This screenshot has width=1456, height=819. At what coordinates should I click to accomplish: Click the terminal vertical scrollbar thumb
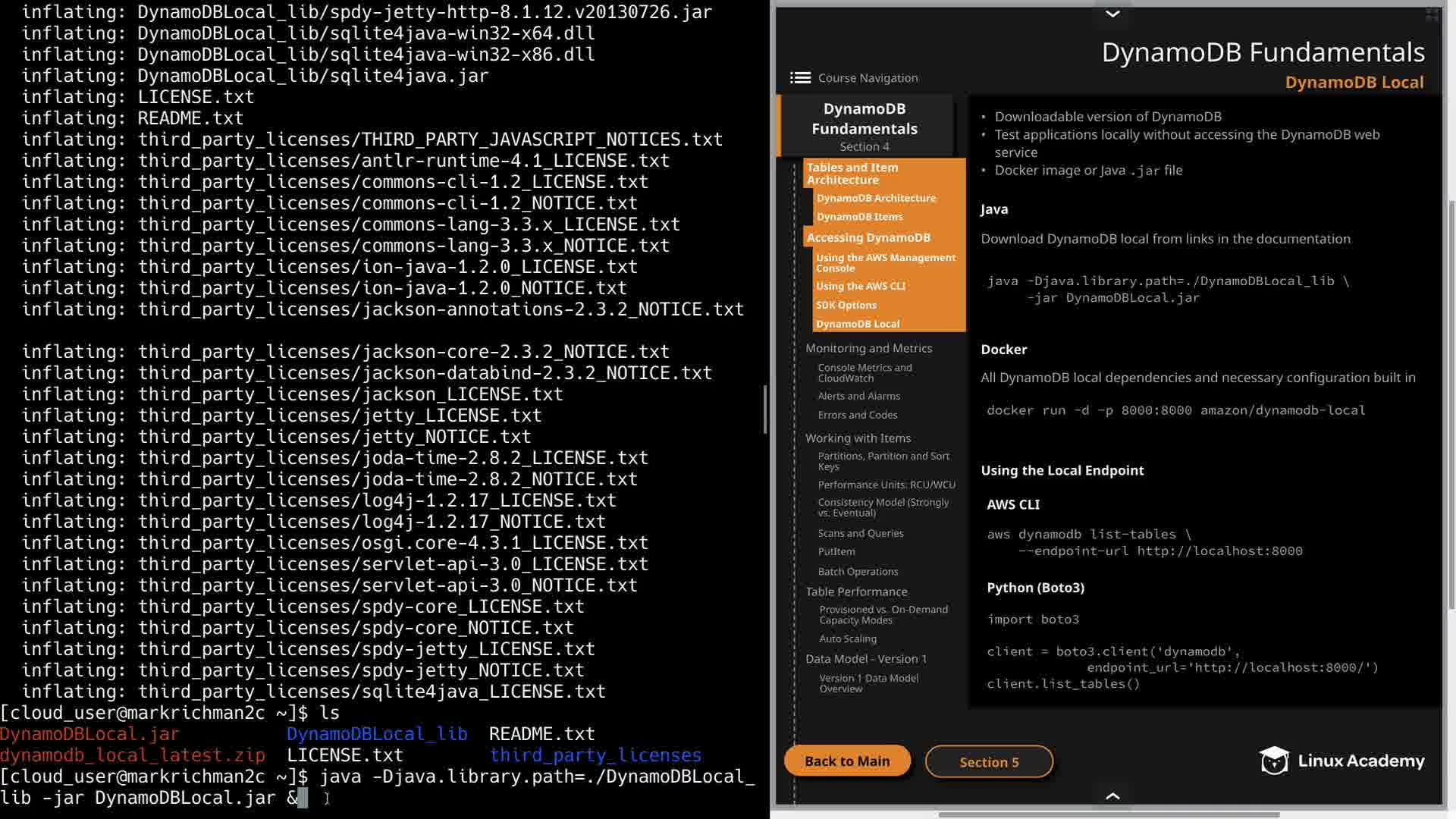pos(764,409)
